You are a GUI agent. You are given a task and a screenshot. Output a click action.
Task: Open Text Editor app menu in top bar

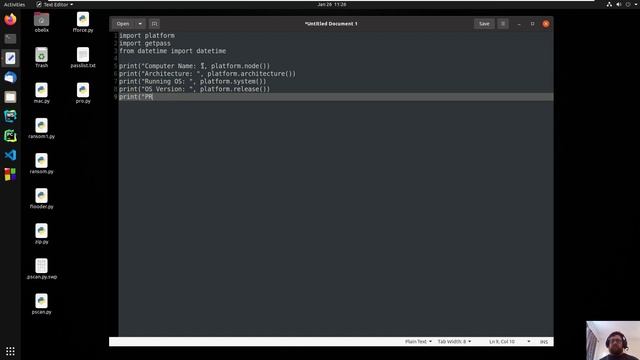click(55, 4)
